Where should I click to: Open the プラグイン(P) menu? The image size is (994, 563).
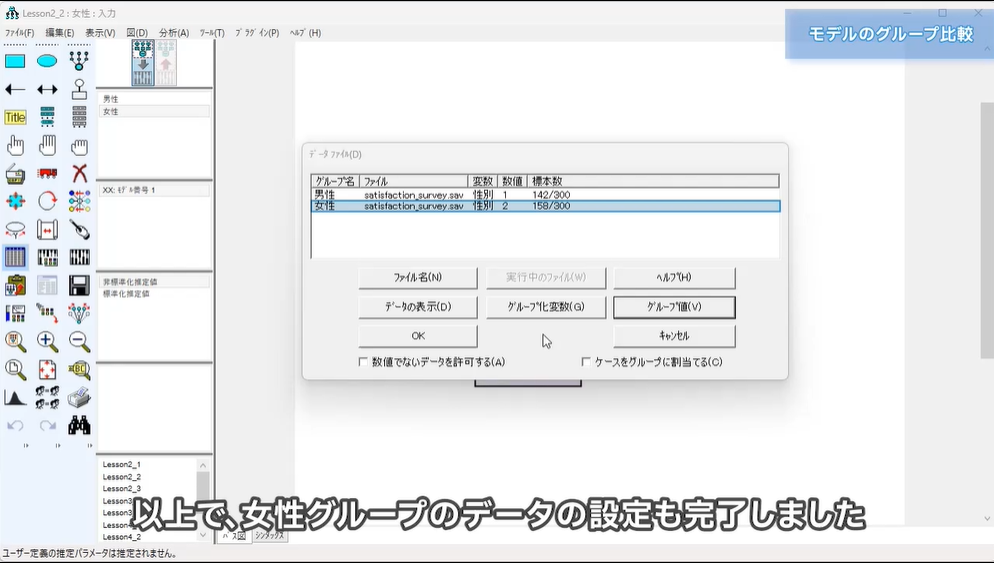click(257, 33)
